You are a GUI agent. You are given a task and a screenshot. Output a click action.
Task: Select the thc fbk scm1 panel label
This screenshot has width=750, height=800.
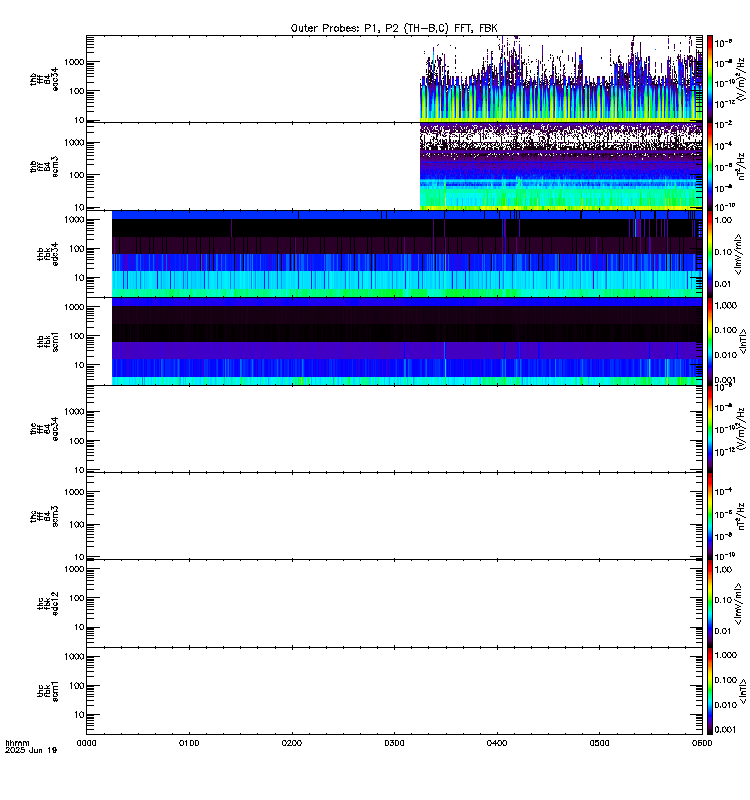click(48, 691)
